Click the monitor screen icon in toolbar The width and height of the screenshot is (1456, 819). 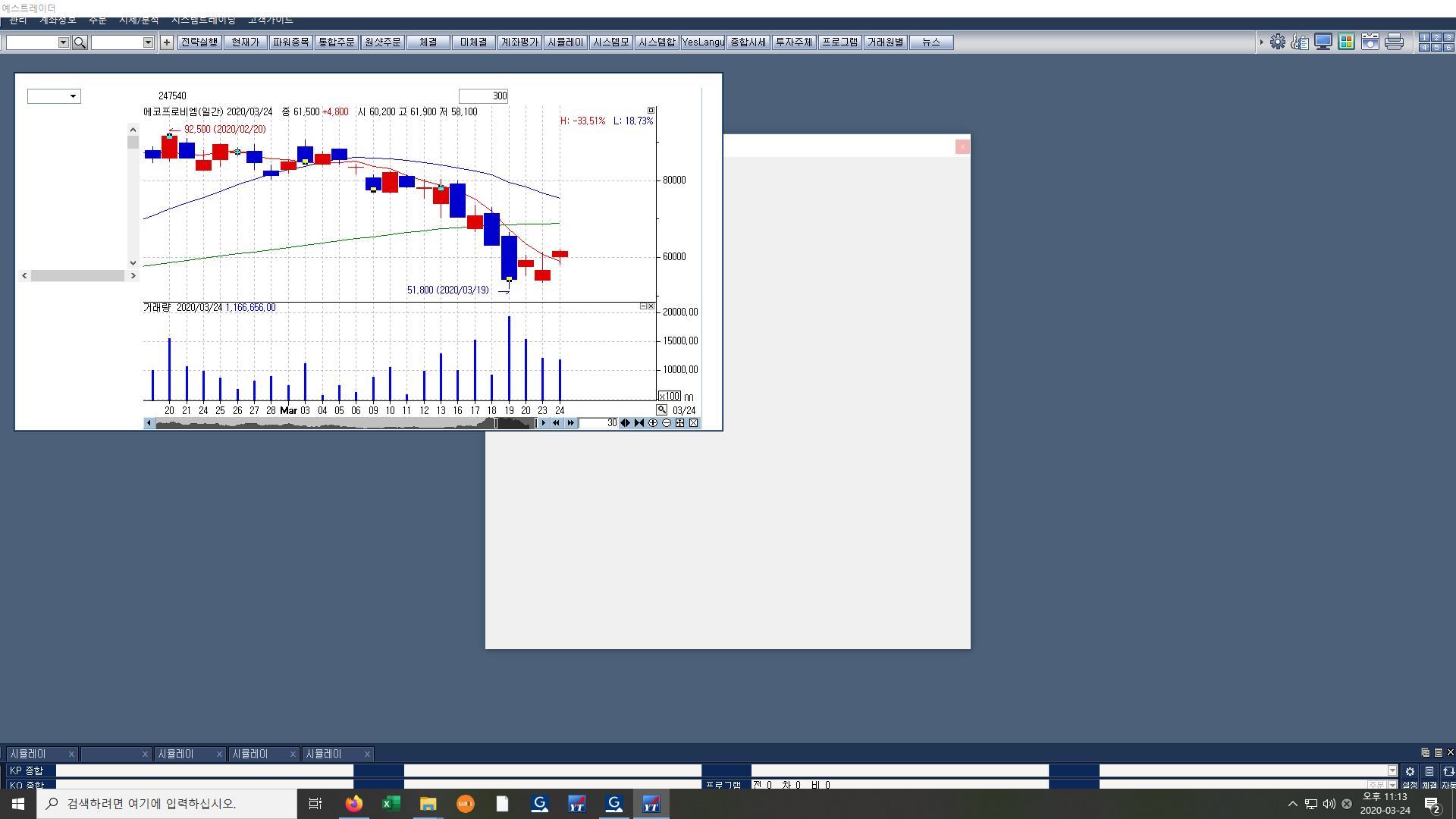tap(1323, 42)
